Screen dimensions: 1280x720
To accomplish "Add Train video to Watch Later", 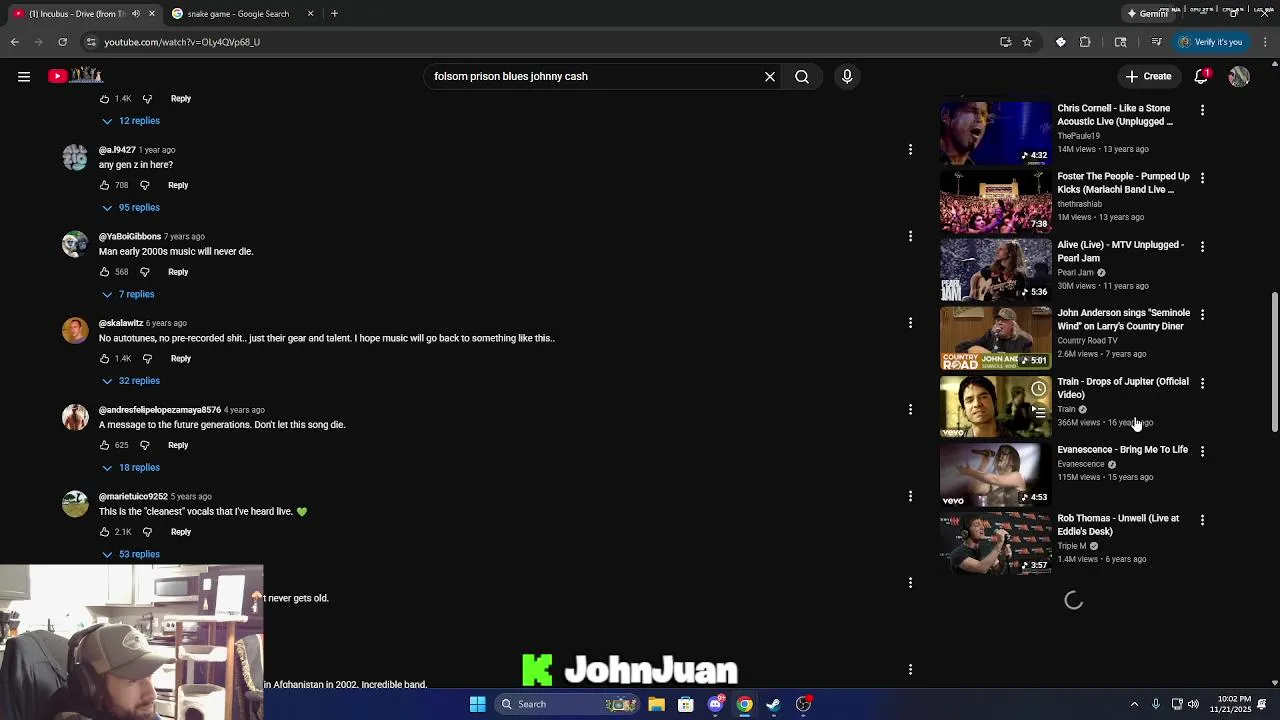I will [x=1039, y=389].
